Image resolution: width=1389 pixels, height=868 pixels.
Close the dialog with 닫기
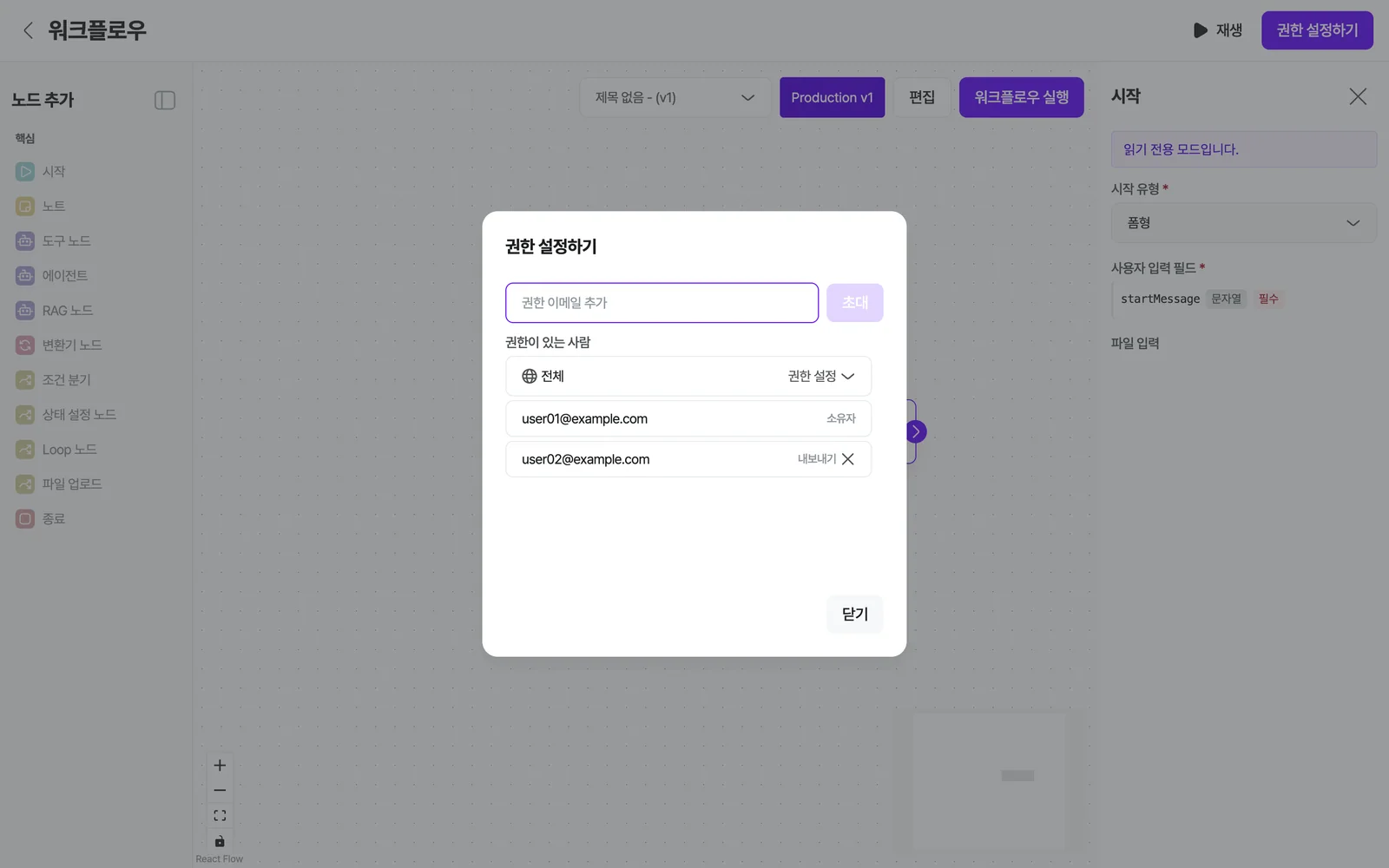(854, 615)
